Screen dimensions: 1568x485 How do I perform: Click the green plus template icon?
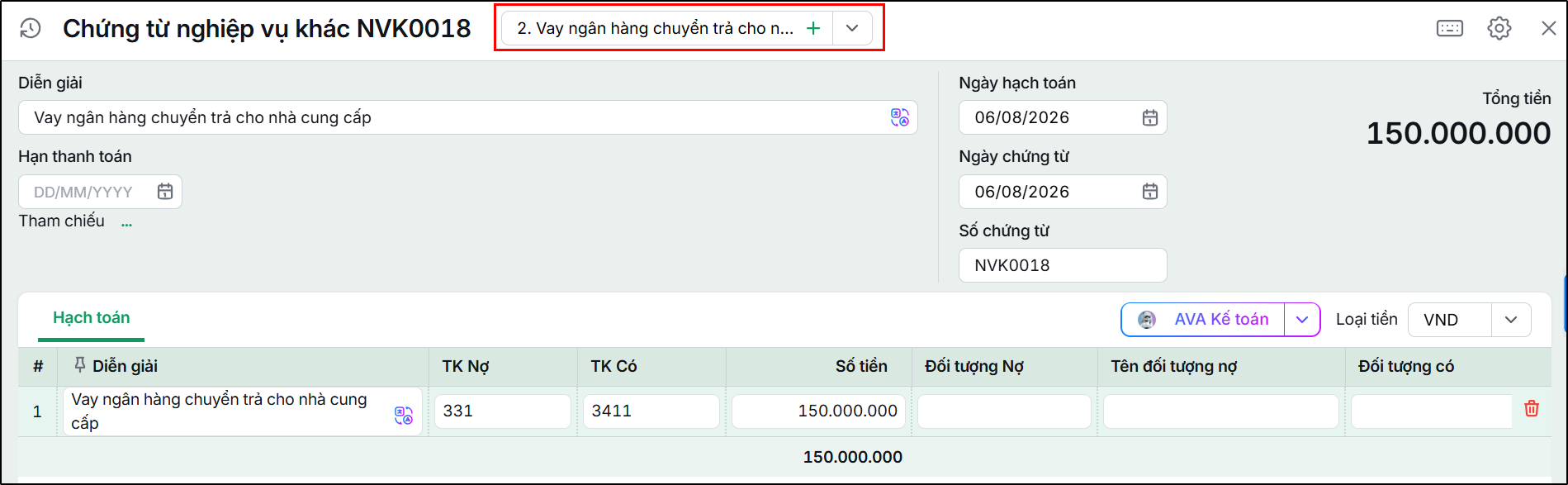813,28
